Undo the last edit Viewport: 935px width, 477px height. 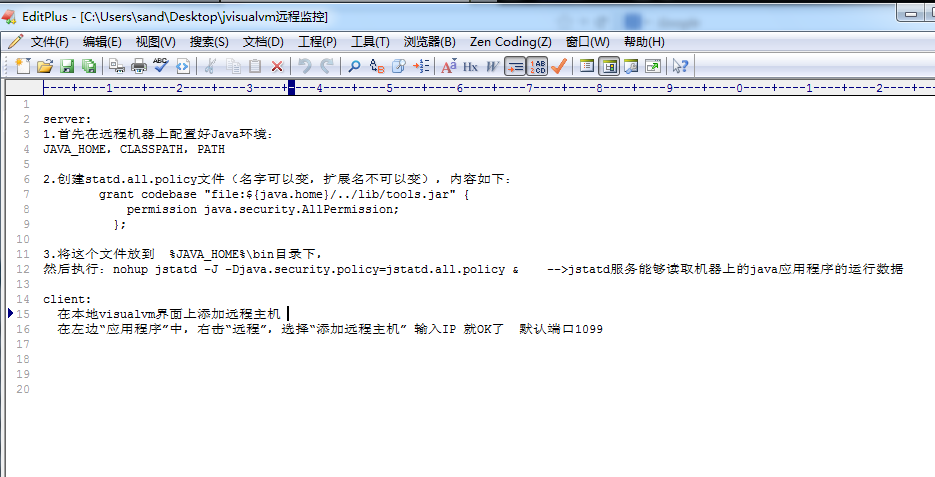pyautogui.click(x=305, y=66)
